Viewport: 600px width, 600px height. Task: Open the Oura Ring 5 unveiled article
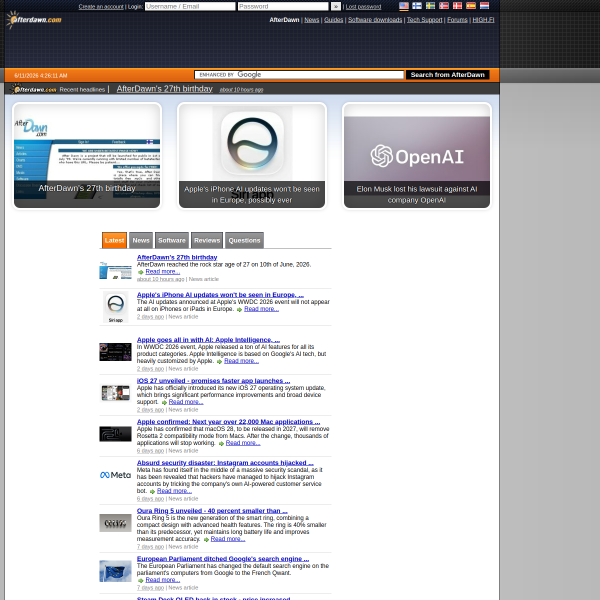point(212,511)
